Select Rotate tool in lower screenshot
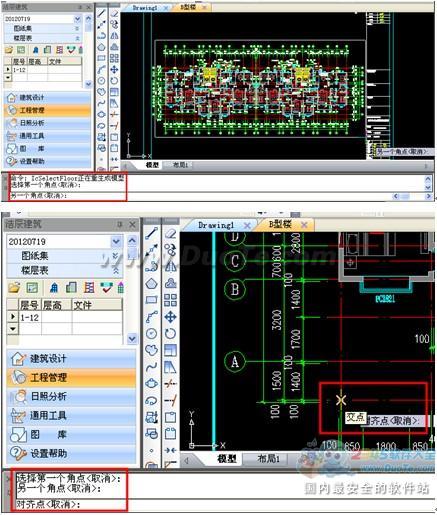437x515 pixels. 170,333
